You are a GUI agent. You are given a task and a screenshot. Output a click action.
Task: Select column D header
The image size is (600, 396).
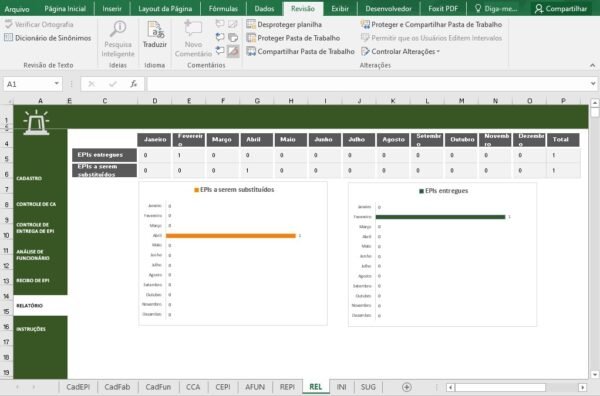(x=155, y=101)
